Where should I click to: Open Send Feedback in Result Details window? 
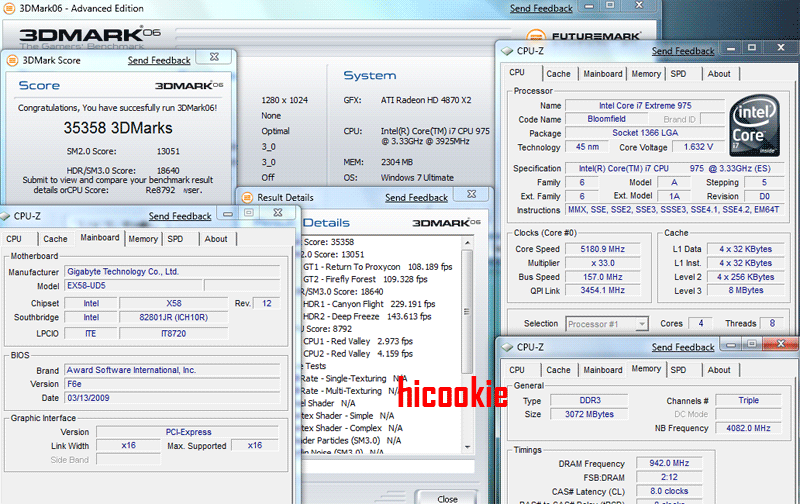pos(416,197)
